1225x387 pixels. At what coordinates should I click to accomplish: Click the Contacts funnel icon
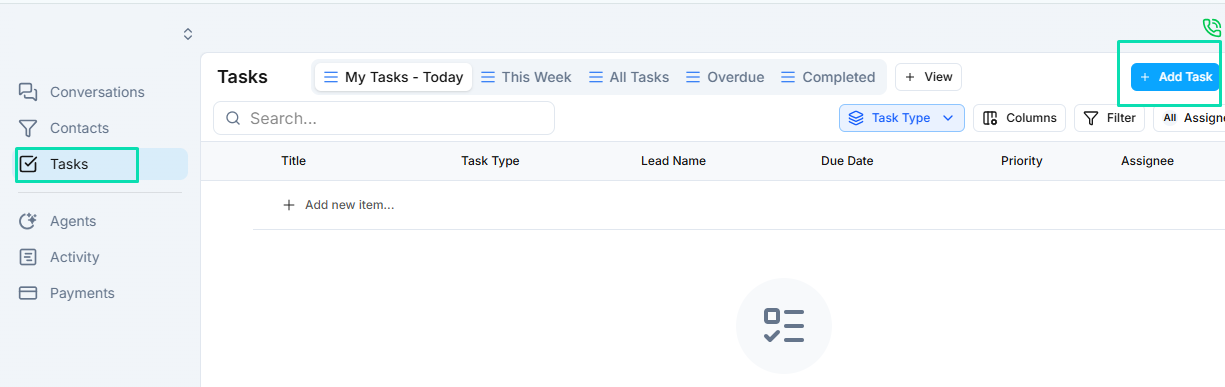click(28, 128)
